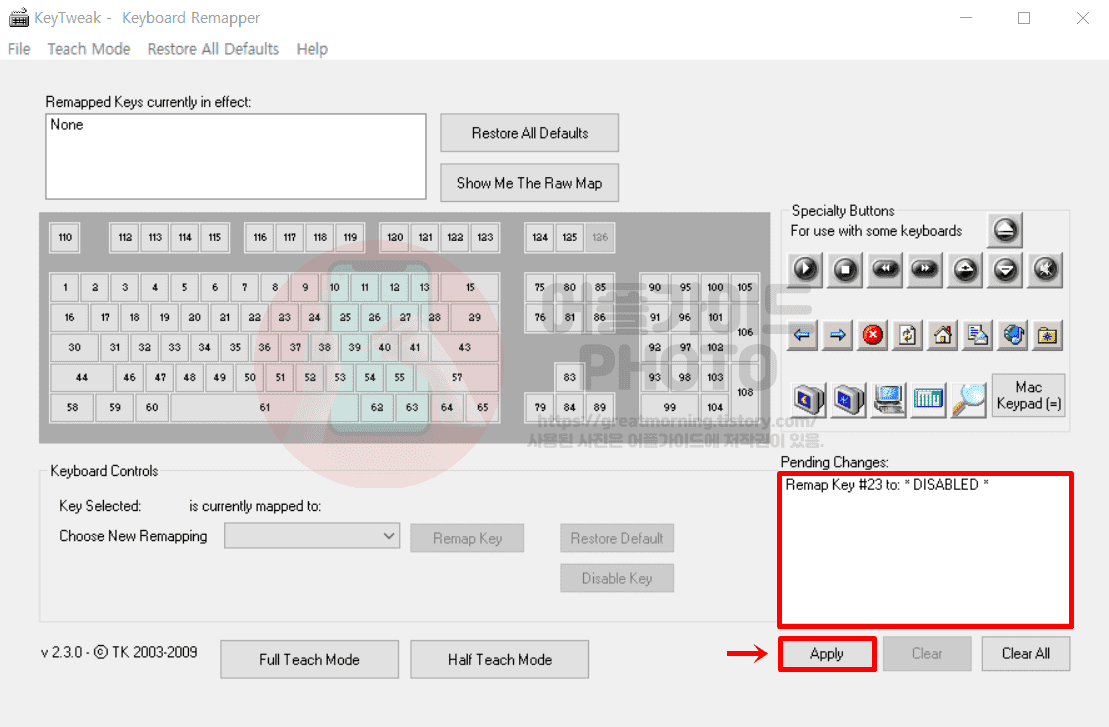
Task: Select the Favorites folder star icon
Action: coord(1047,335)
